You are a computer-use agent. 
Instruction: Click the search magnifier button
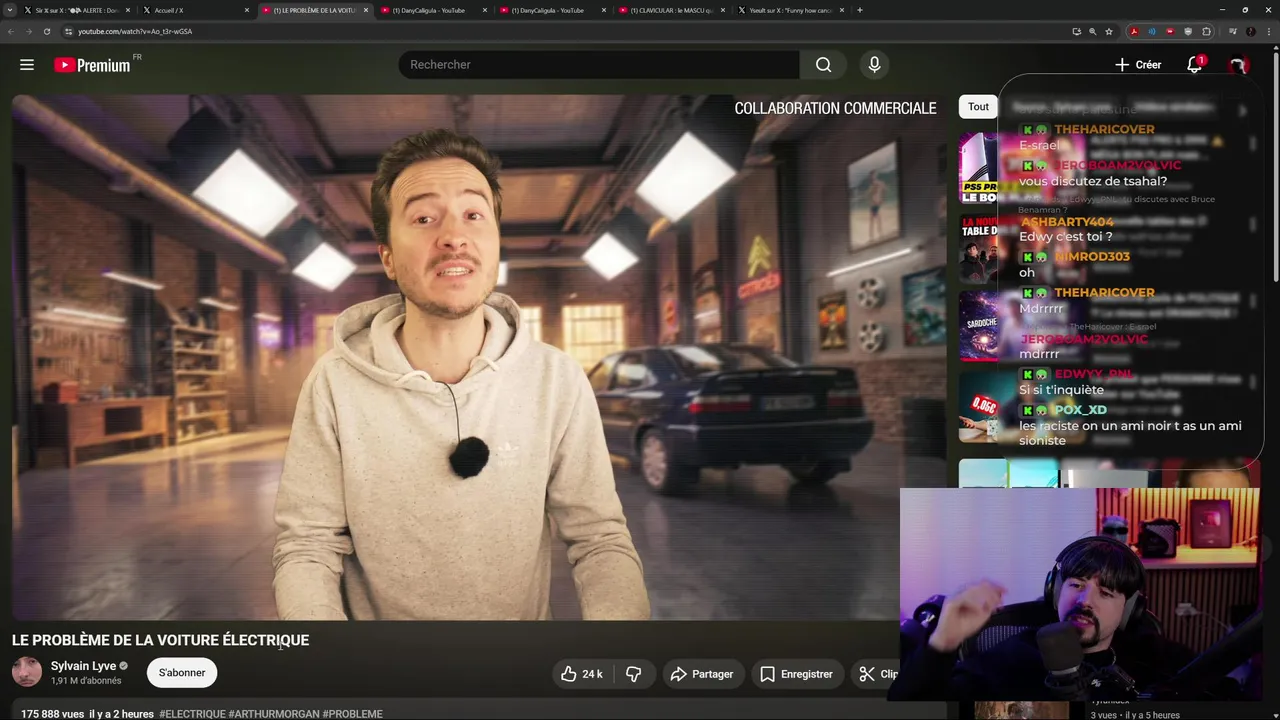823,65
